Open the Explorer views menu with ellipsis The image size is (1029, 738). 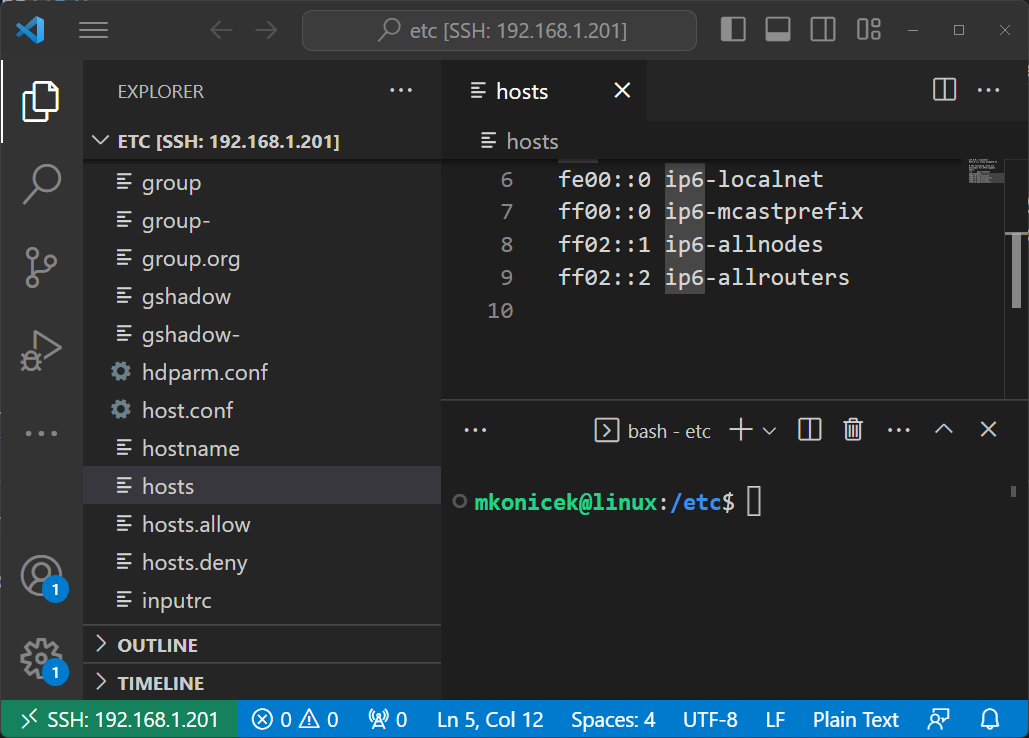tap(401, 90)
